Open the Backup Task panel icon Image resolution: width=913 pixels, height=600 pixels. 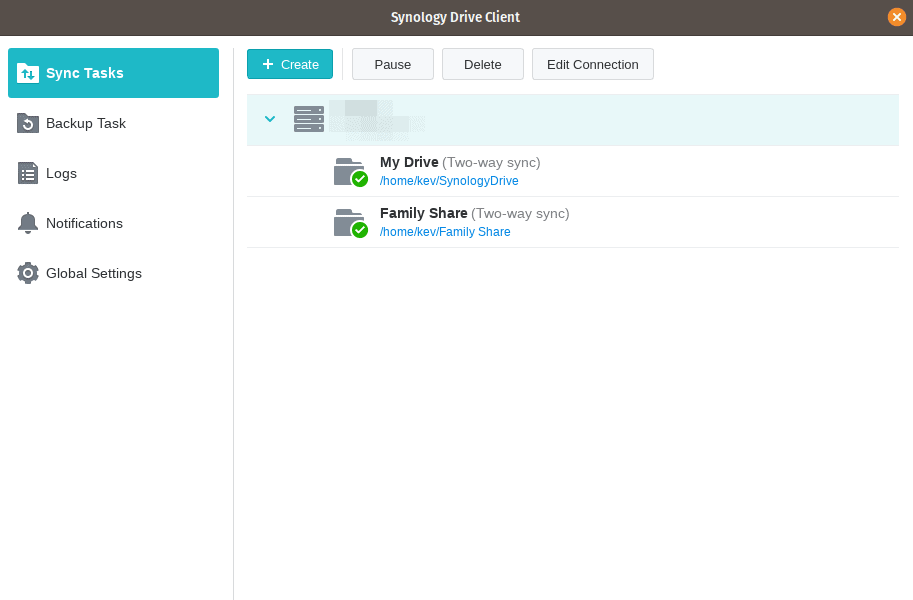coord(27,123)
